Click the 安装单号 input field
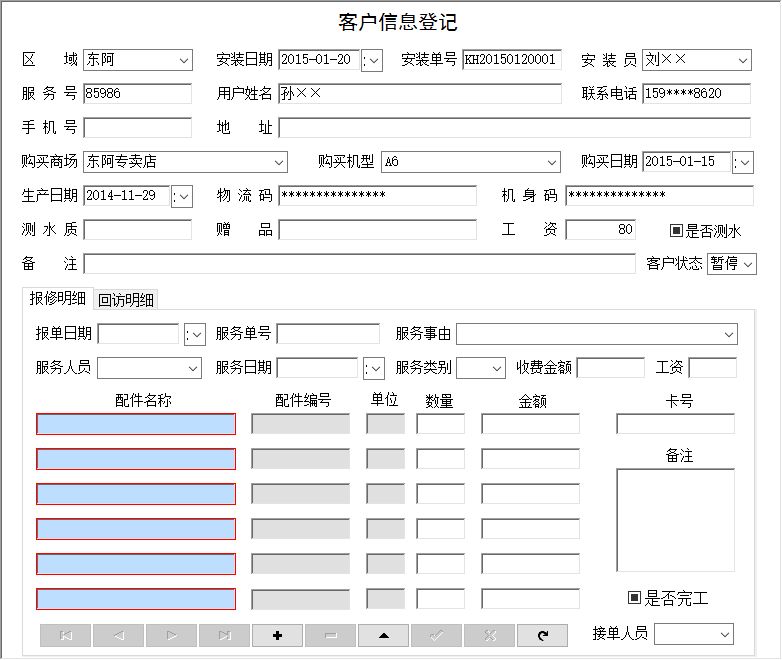Image resolution: width=782 pixels, height=660 pixels. (512, 60)
